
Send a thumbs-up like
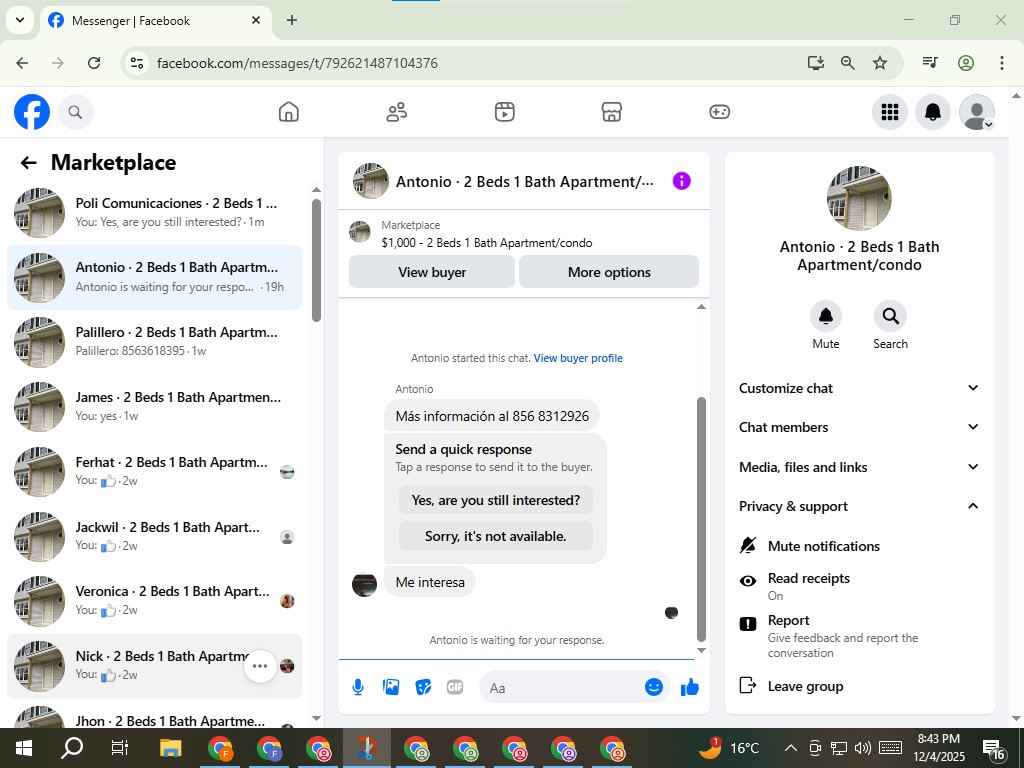point(690,687)
